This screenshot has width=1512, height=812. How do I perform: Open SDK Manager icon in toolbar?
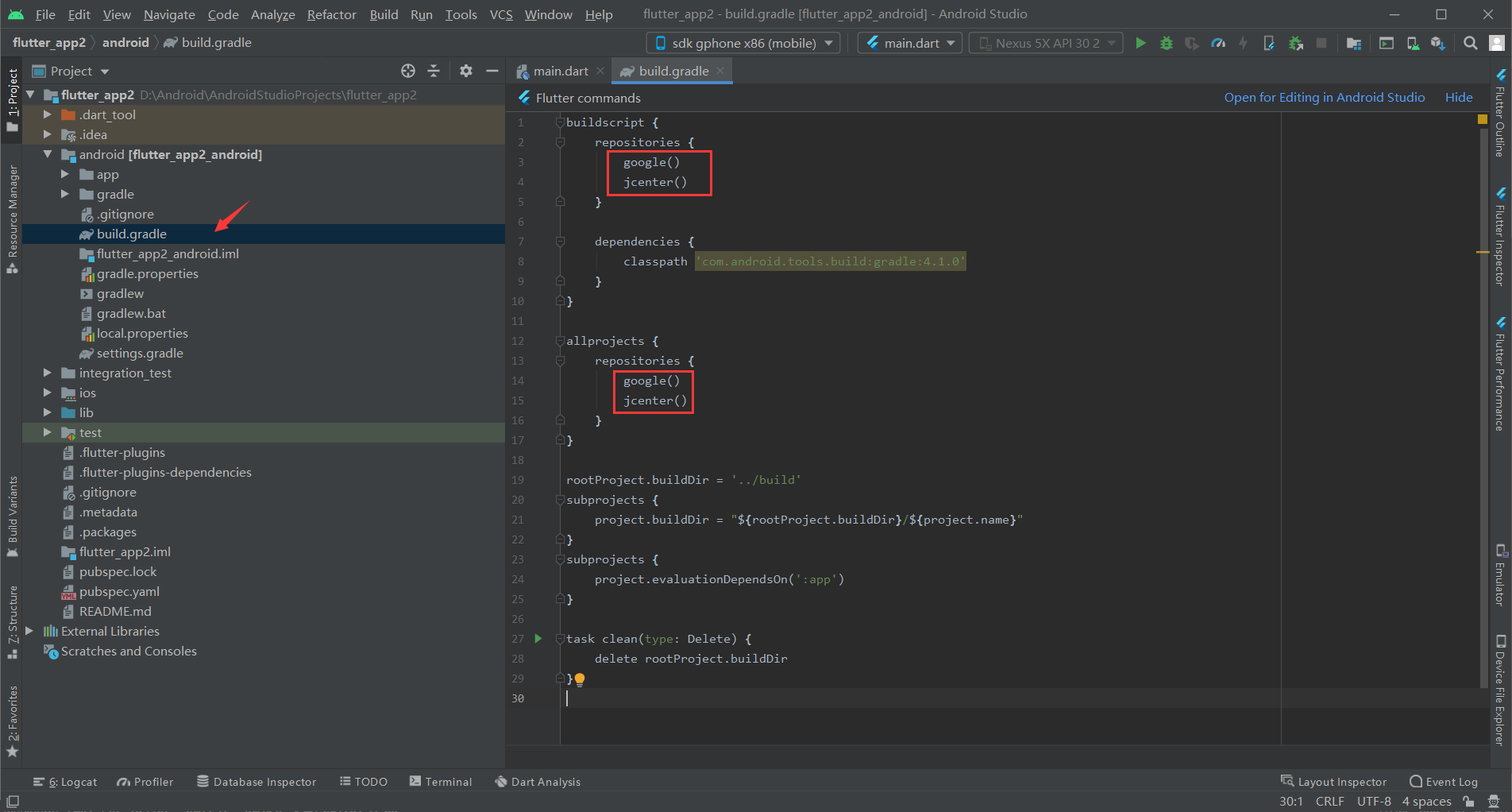pyautogui.click(x=1438, y=43)
